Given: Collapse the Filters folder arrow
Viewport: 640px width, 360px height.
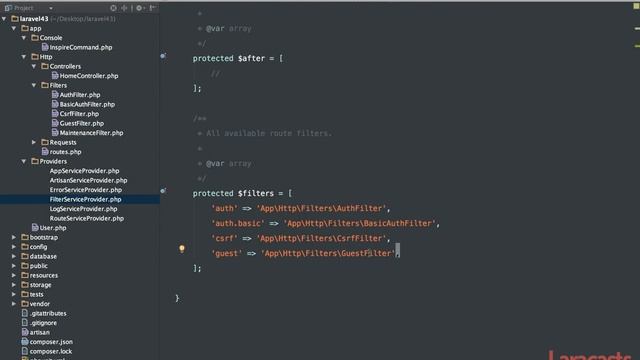Looking at the screenshot, I should (x=34, y=85).
